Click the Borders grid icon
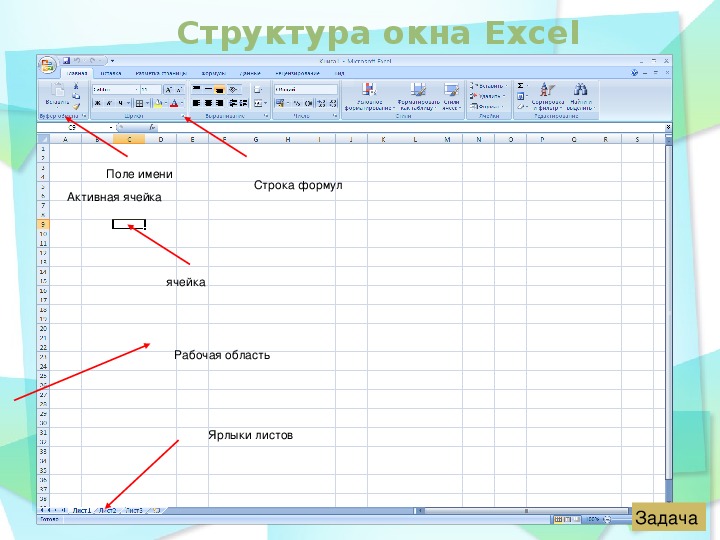720x540 pixels. [x=140, y=103]
